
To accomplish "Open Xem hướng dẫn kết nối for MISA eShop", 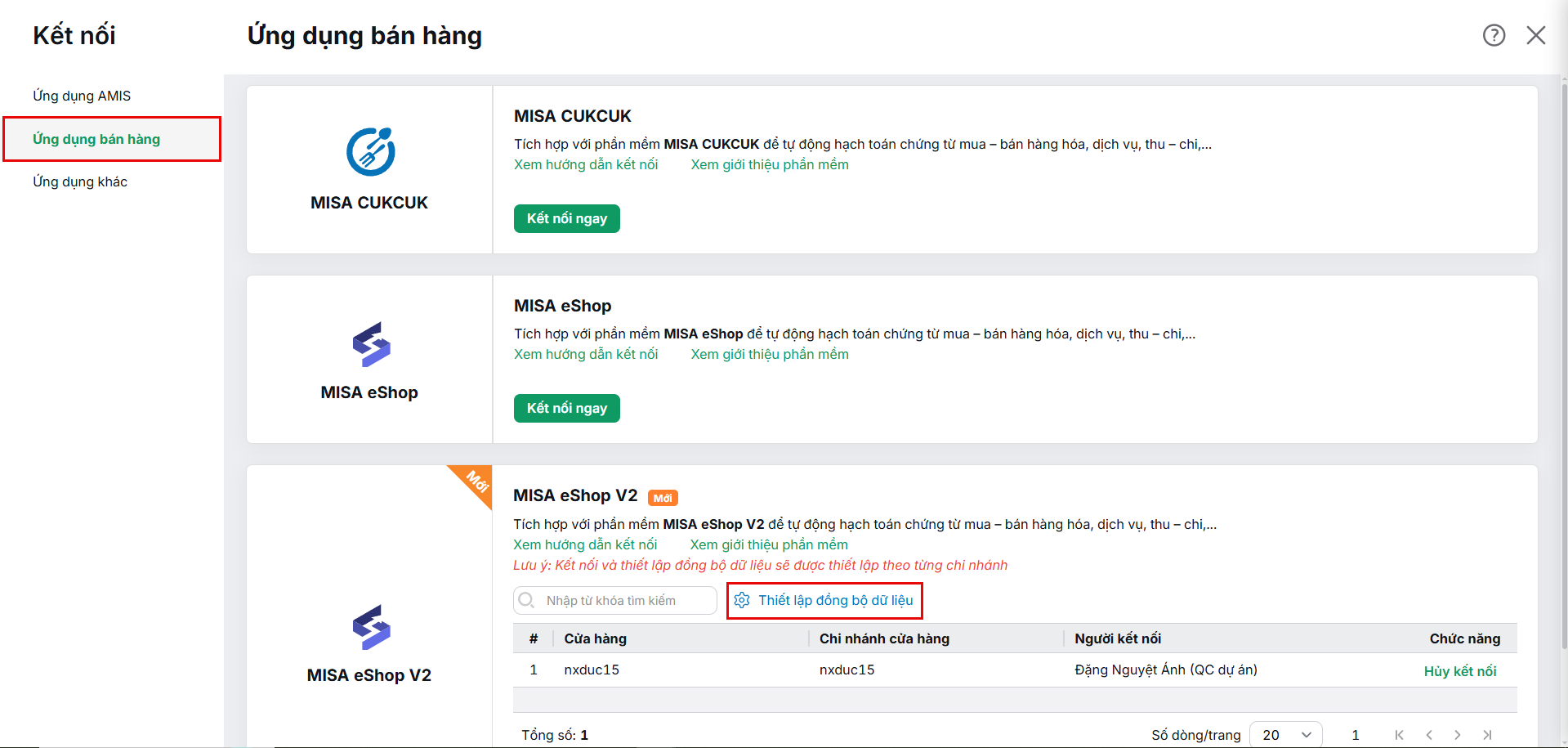I will pos(586,354).
